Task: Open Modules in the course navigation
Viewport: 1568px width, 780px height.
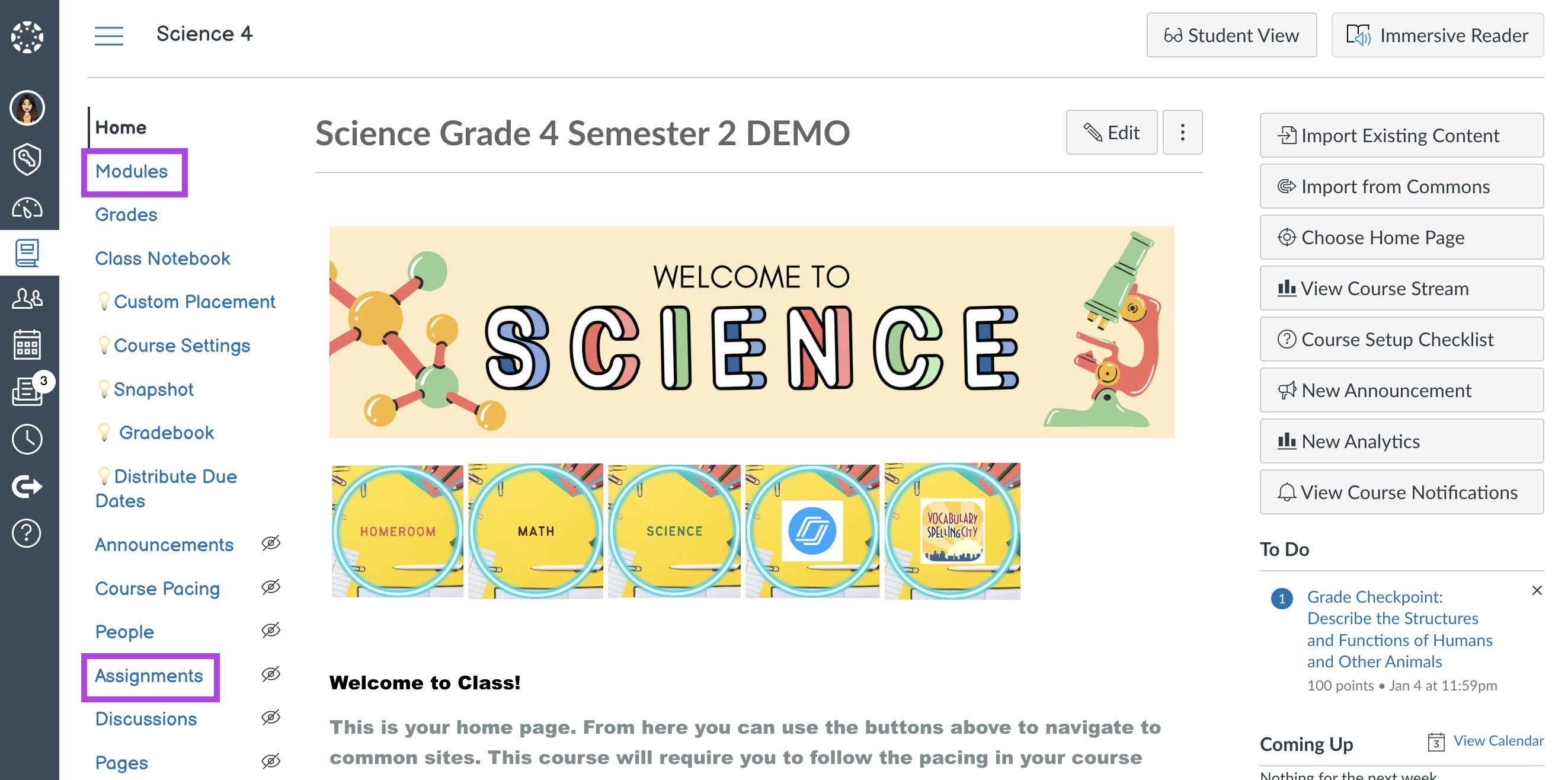Action: click(132, 171)
